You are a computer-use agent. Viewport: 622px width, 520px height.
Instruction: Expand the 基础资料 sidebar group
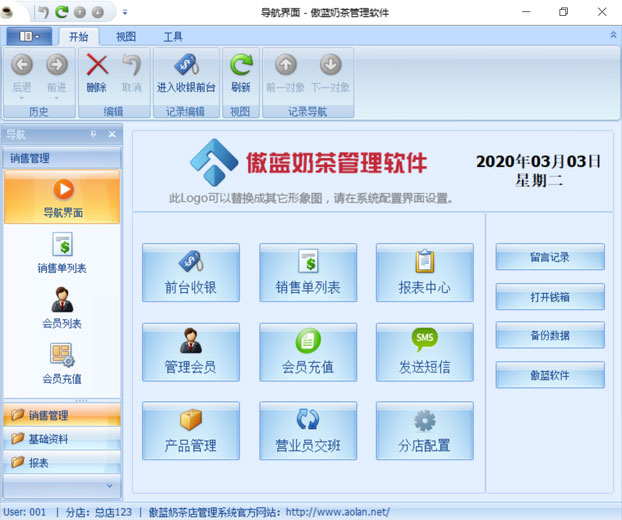click(61, 438)
